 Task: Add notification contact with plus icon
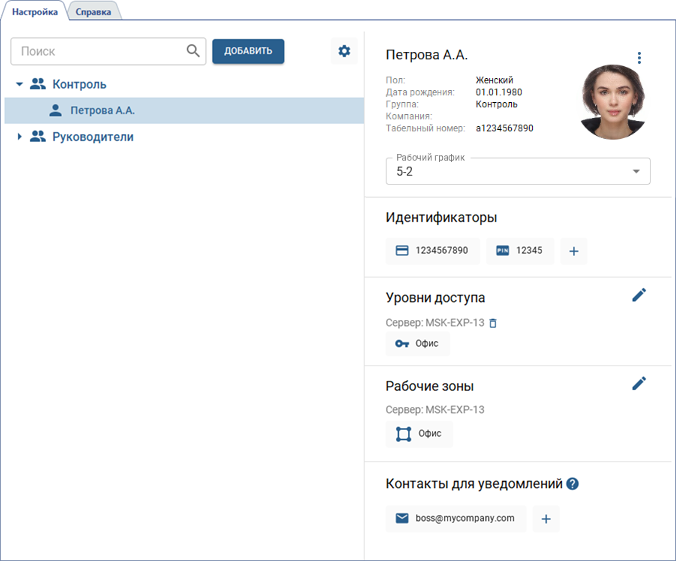click(x=546, y=518)
